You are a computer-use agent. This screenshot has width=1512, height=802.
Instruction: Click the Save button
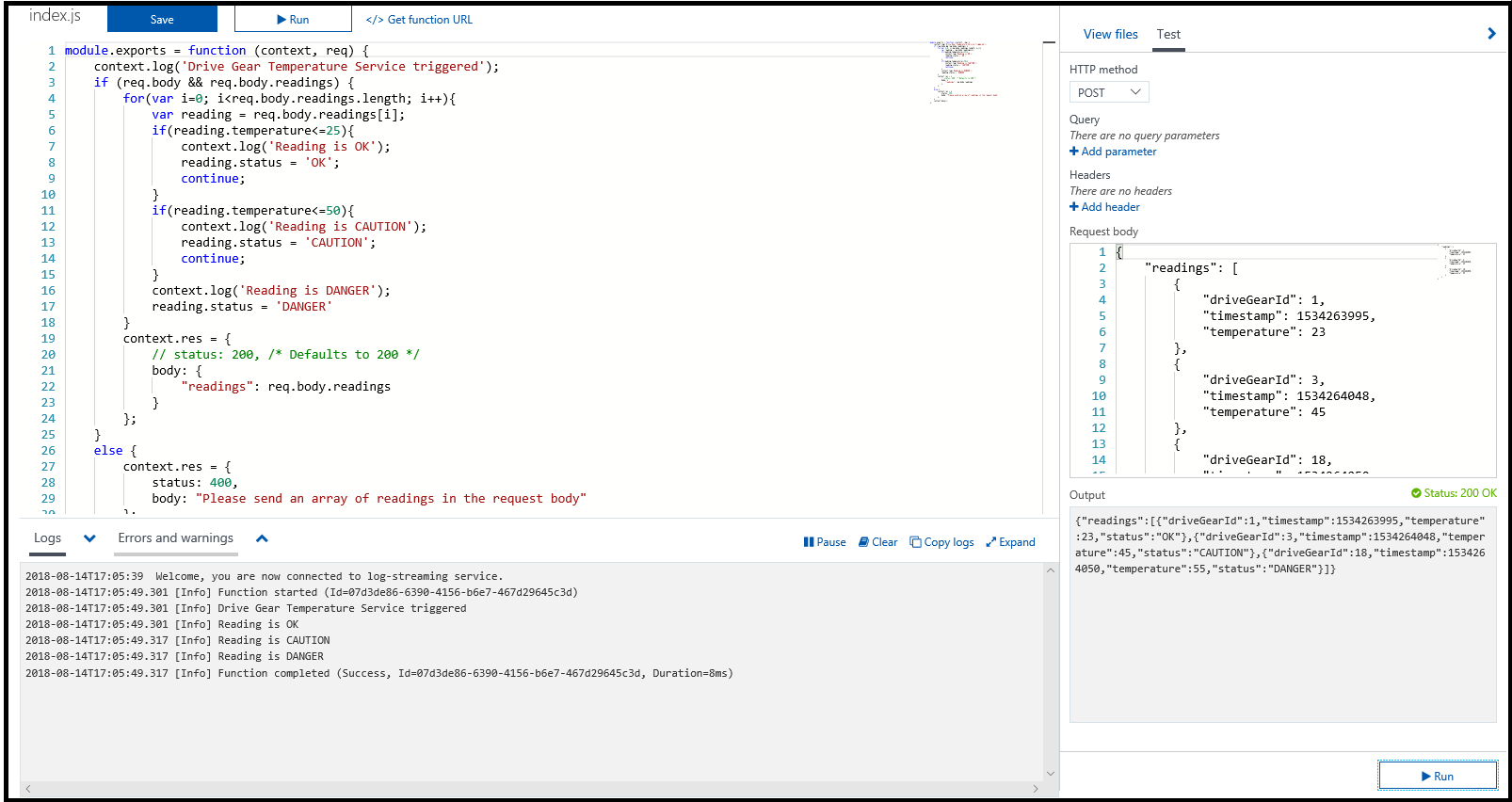[162, 19]
